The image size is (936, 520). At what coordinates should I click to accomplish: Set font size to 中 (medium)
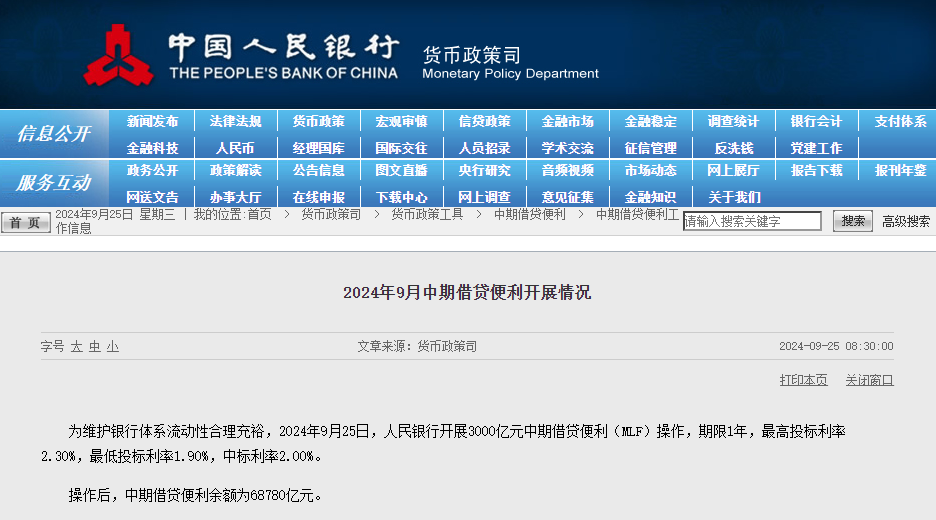tap(95, 346)
